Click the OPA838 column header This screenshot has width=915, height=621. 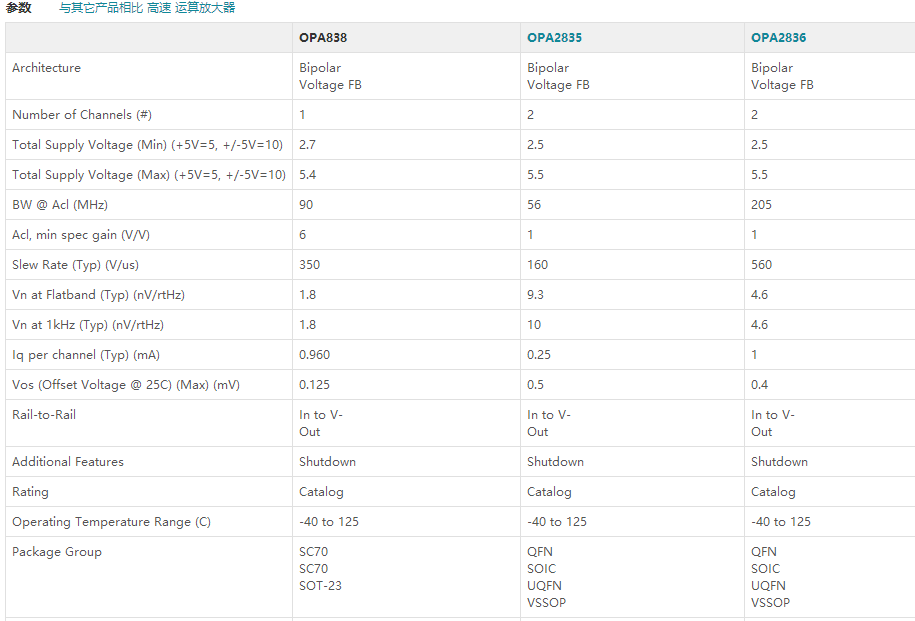(323, 38)
